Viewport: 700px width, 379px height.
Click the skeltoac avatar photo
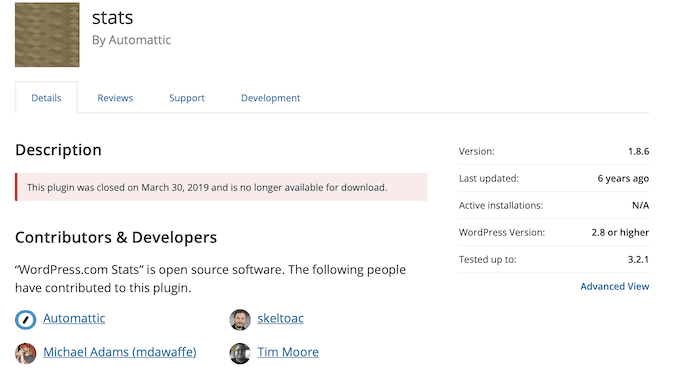pos(240,320)
